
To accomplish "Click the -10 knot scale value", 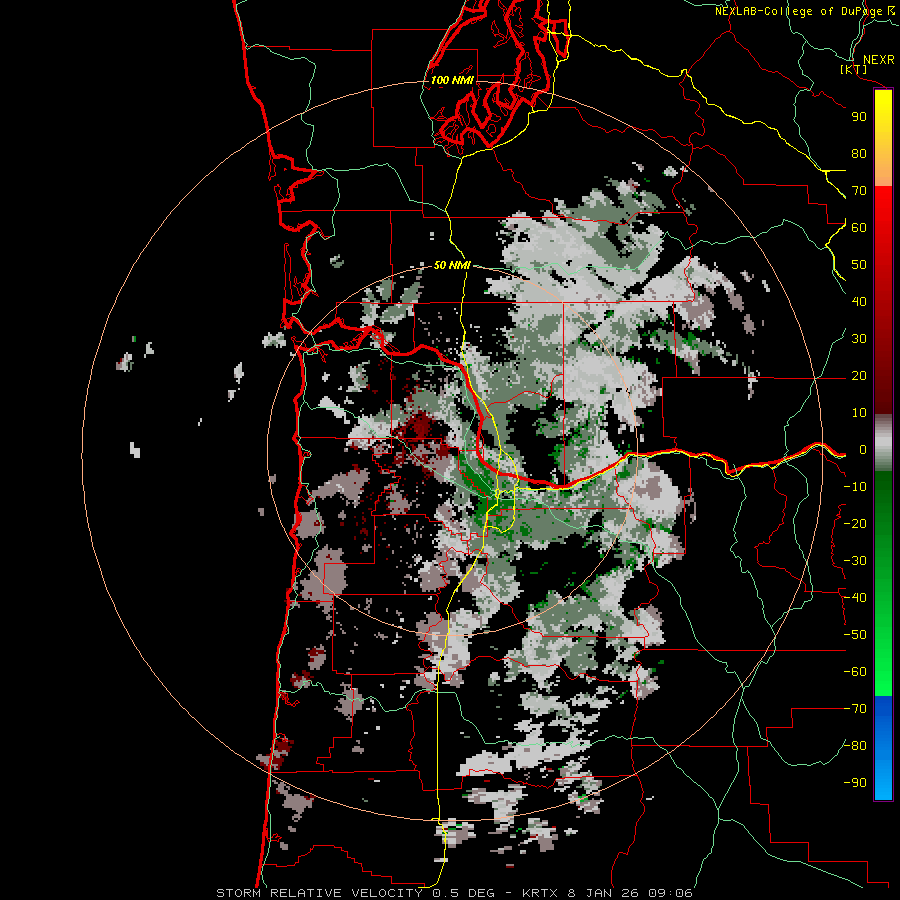I will coord(855,487).
